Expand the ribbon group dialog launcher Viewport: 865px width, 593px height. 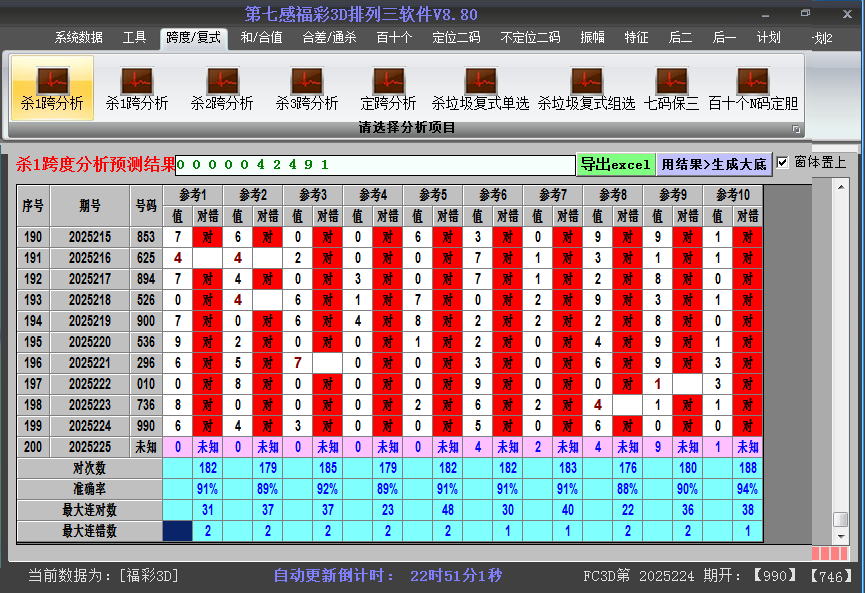[796, 129]
